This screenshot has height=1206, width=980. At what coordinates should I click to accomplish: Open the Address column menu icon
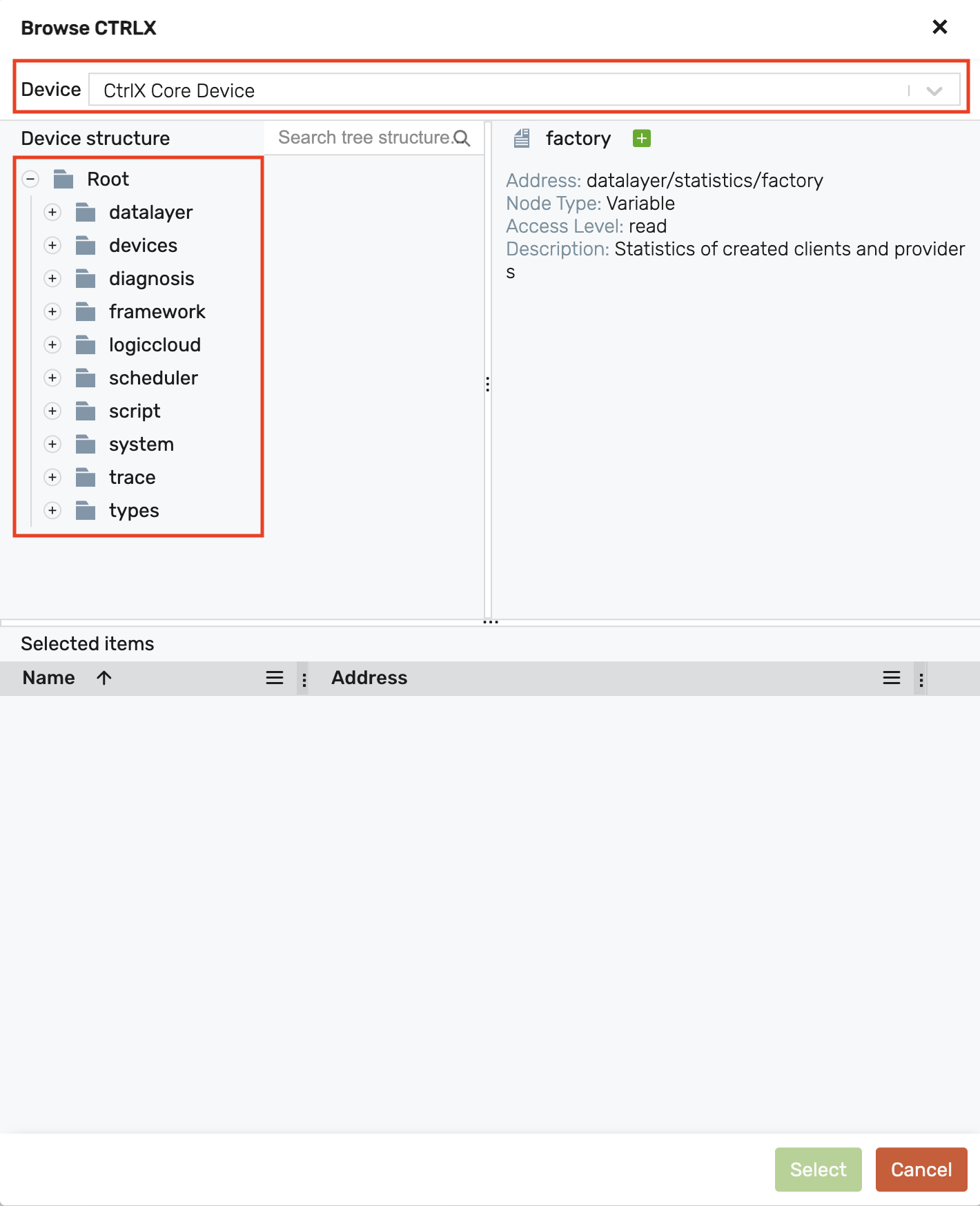click(892, 678)
